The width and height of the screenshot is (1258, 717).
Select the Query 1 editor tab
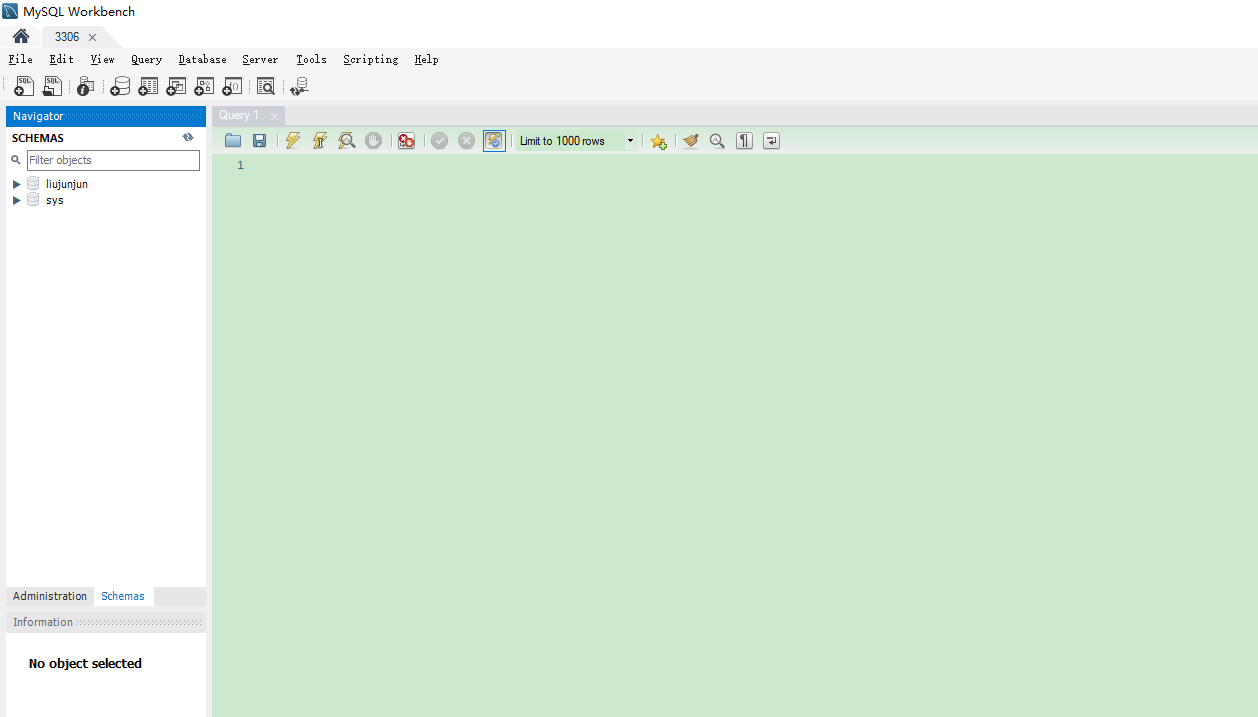click(239, 116)
